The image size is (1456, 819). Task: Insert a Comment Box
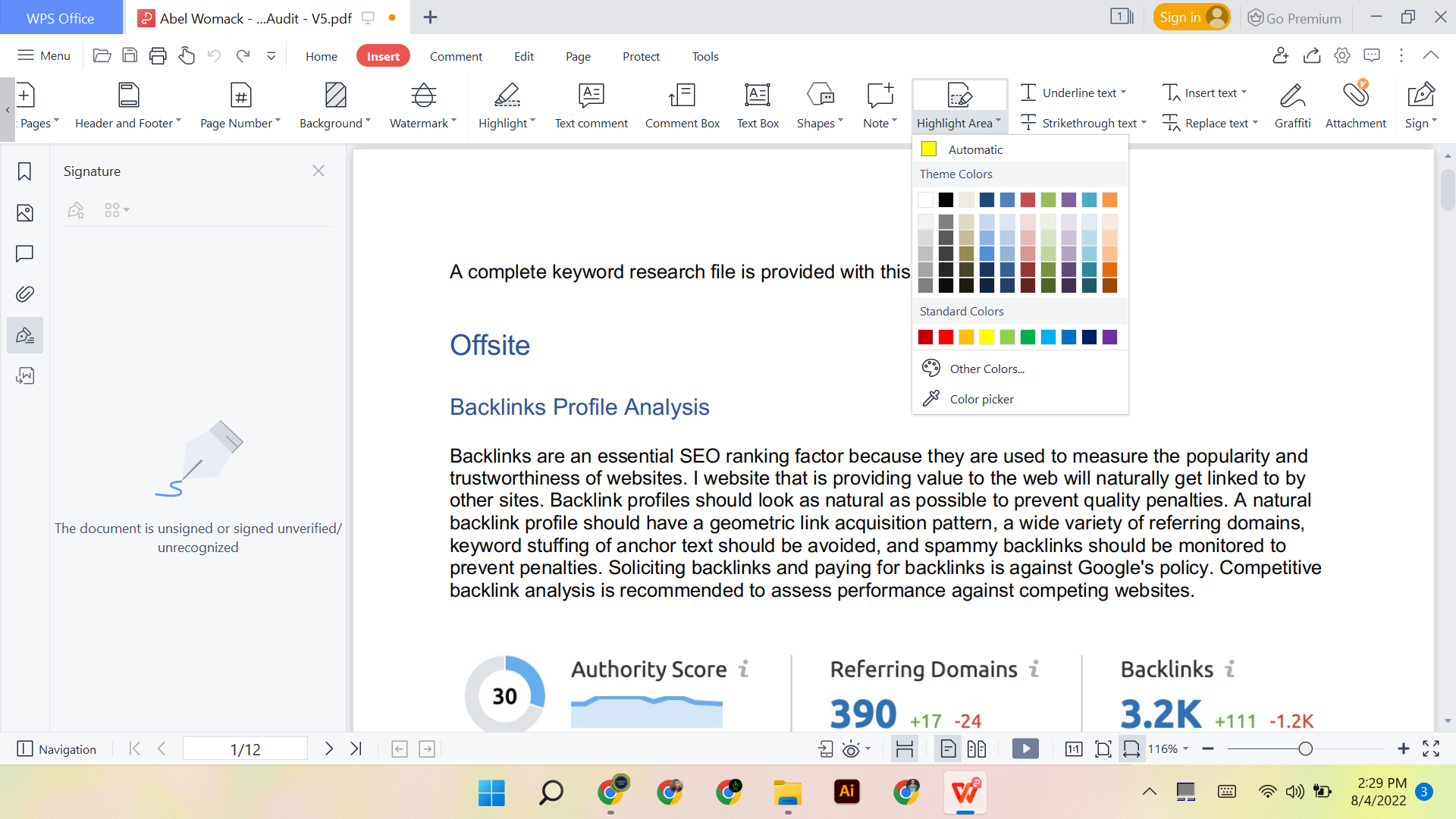point(682,105)
